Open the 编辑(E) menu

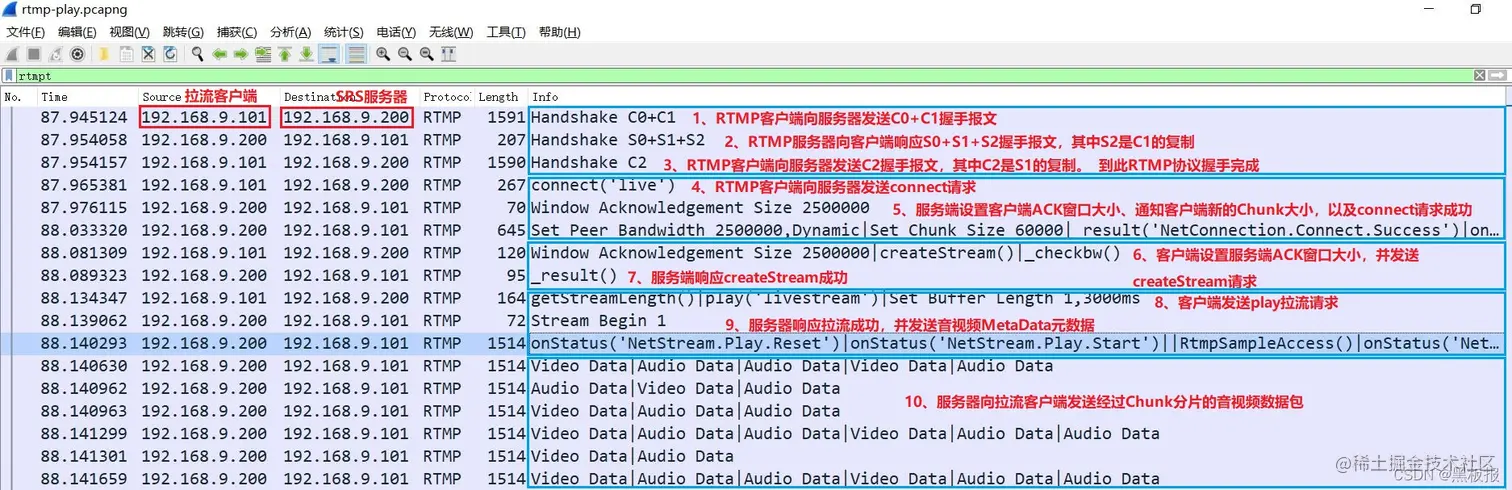tap(77, 32)
